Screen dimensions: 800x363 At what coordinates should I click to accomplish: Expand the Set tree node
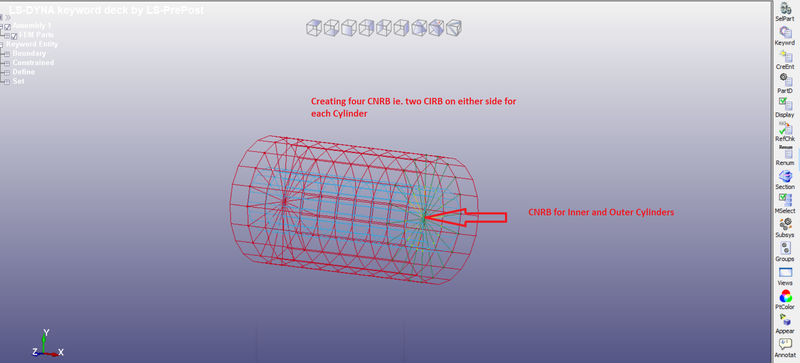(7, 82)
